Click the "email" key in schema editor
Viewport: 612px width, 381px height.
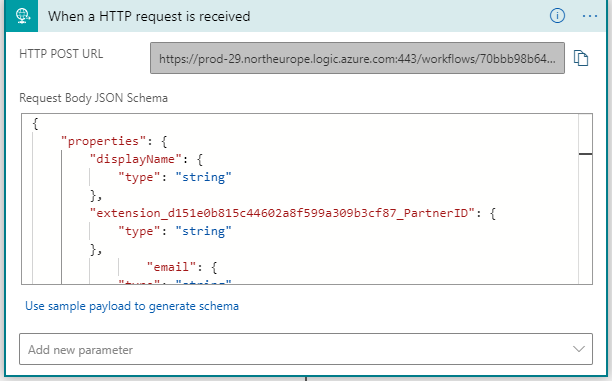(x=171, y=267)
